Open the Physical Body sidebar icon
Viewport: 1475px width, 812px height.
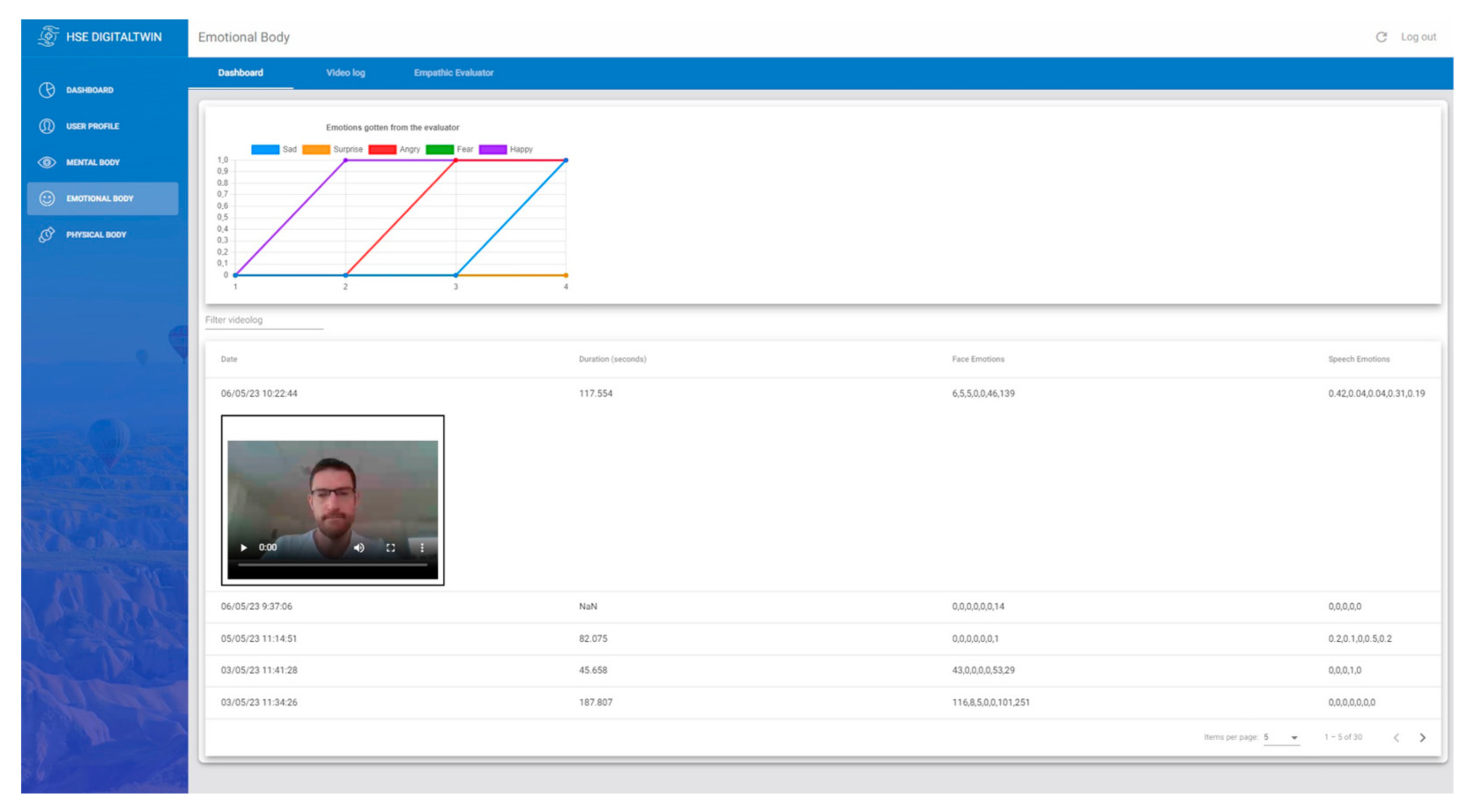pos(47,235)
